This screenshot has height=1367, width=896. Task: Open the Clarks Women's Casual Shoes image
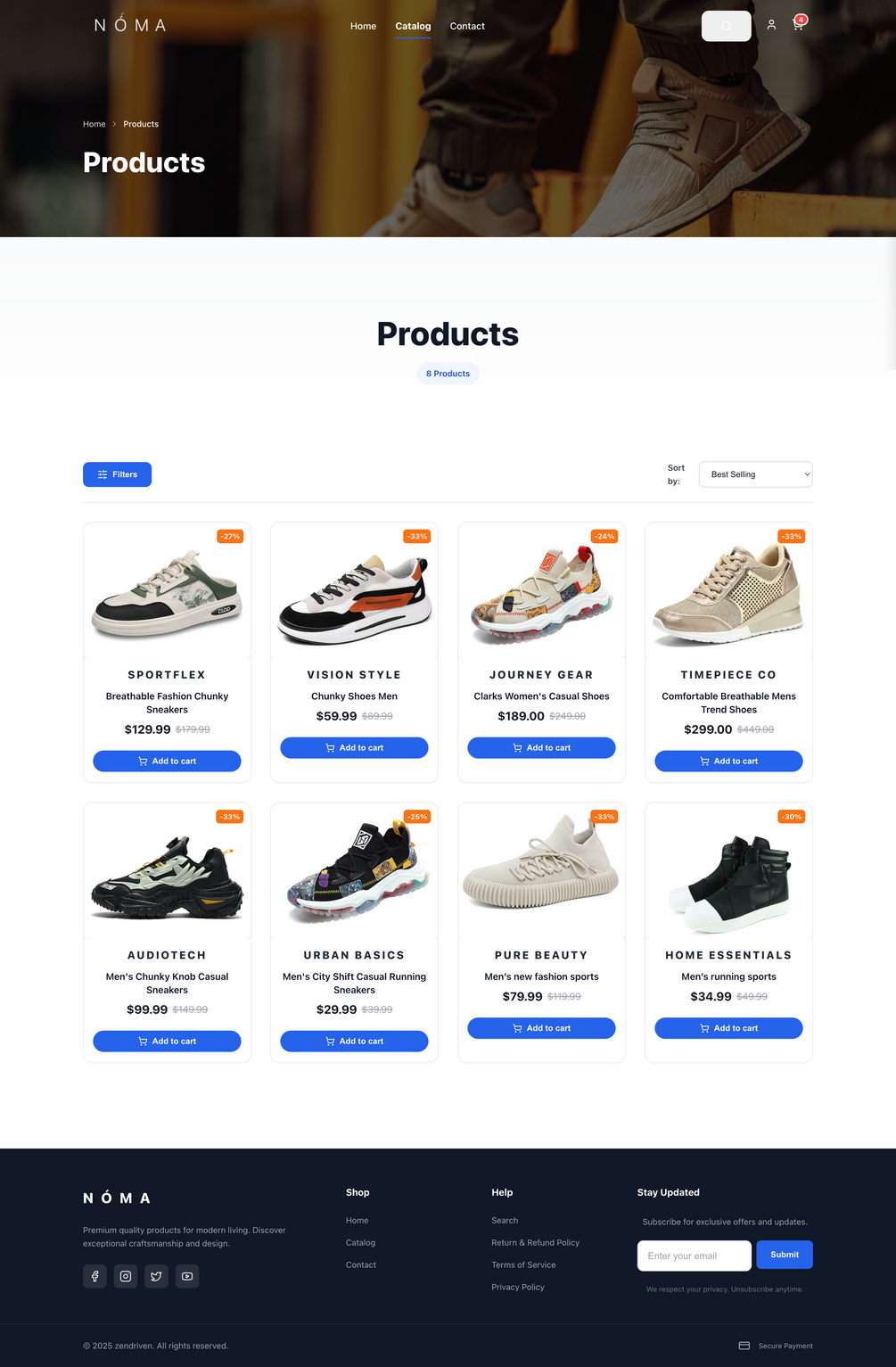pos(541,590)
